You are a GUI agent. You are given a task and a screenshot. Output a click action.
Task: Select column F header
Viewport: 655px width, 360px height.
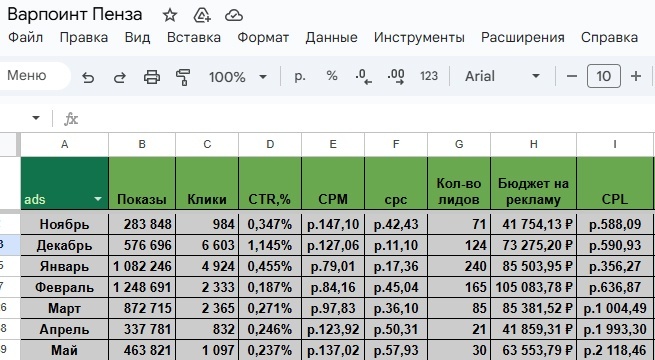[x=396, y=145]
